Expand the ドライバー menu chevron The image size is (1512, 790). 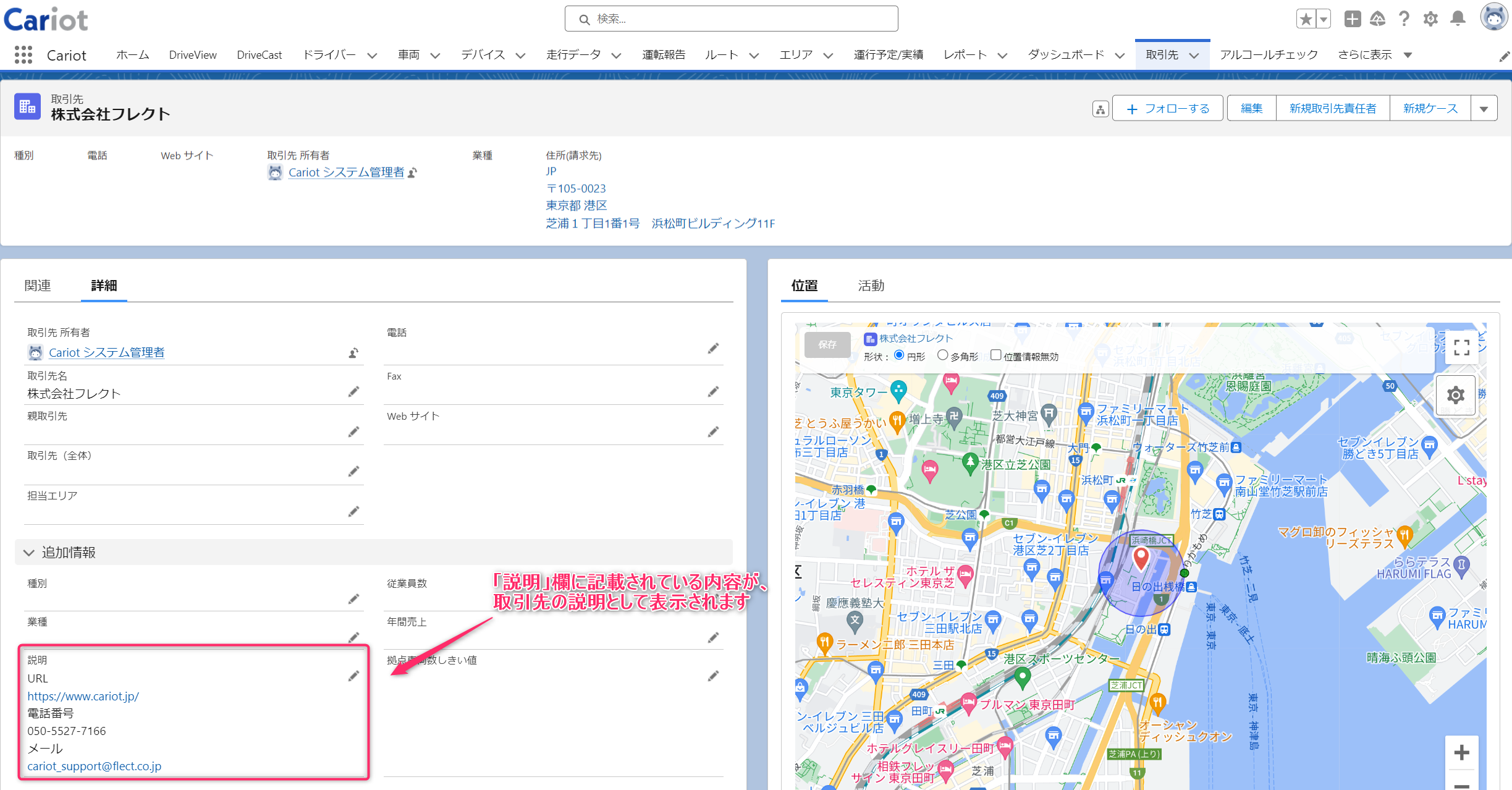click(372, 56)
